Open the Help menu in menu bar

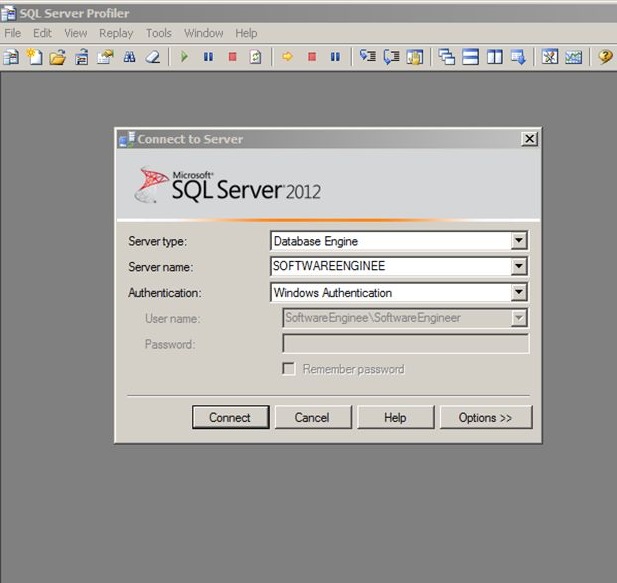pos(246,33)
